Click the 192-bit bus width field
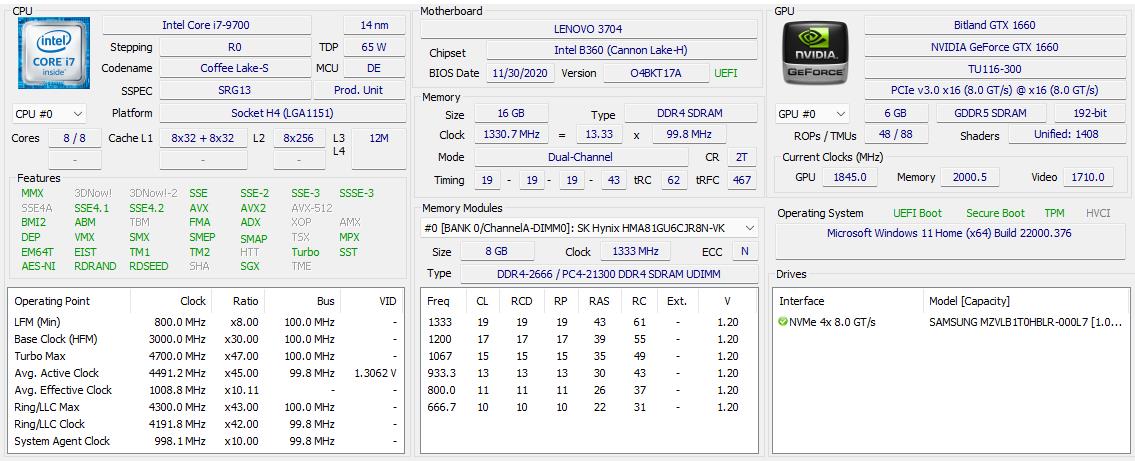 pyautogui.click(x=1089, y=114)
